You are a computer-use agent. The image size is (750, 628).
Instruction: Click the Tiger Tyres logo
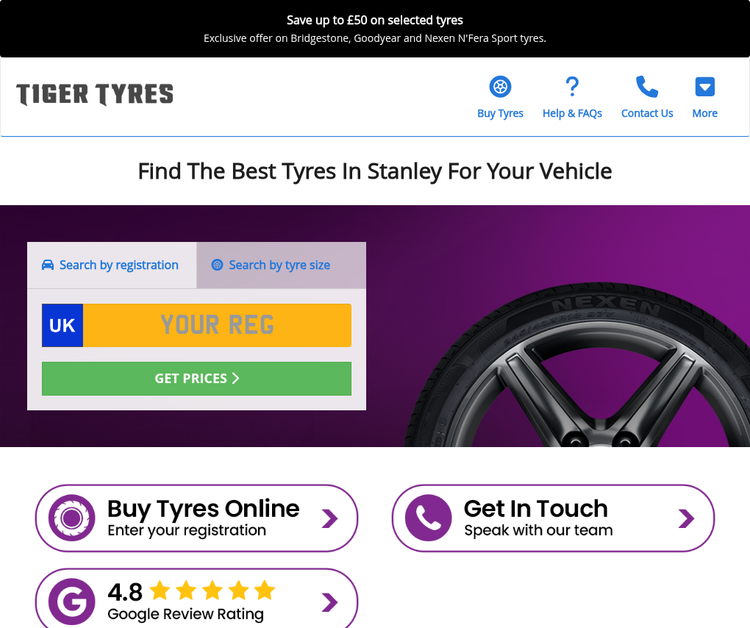(x=95, y=94)
